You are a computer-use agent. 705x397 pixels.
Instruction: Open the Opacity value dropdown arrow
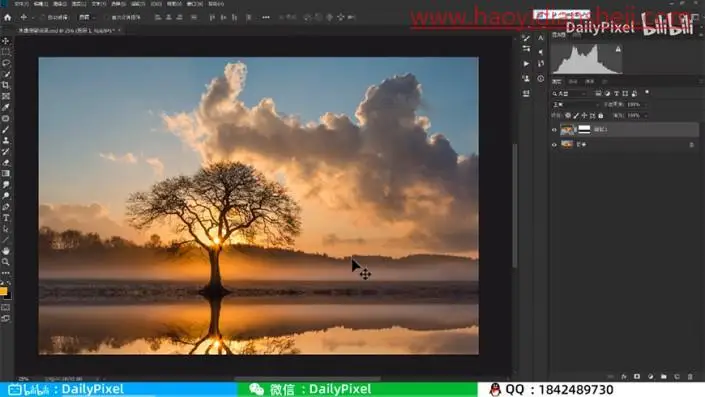tap(646, 104)
